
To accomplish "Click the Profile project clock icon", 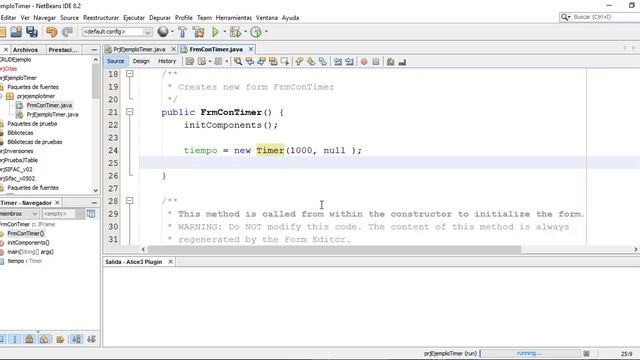I will pyautogui.click(x=256, y=32).
